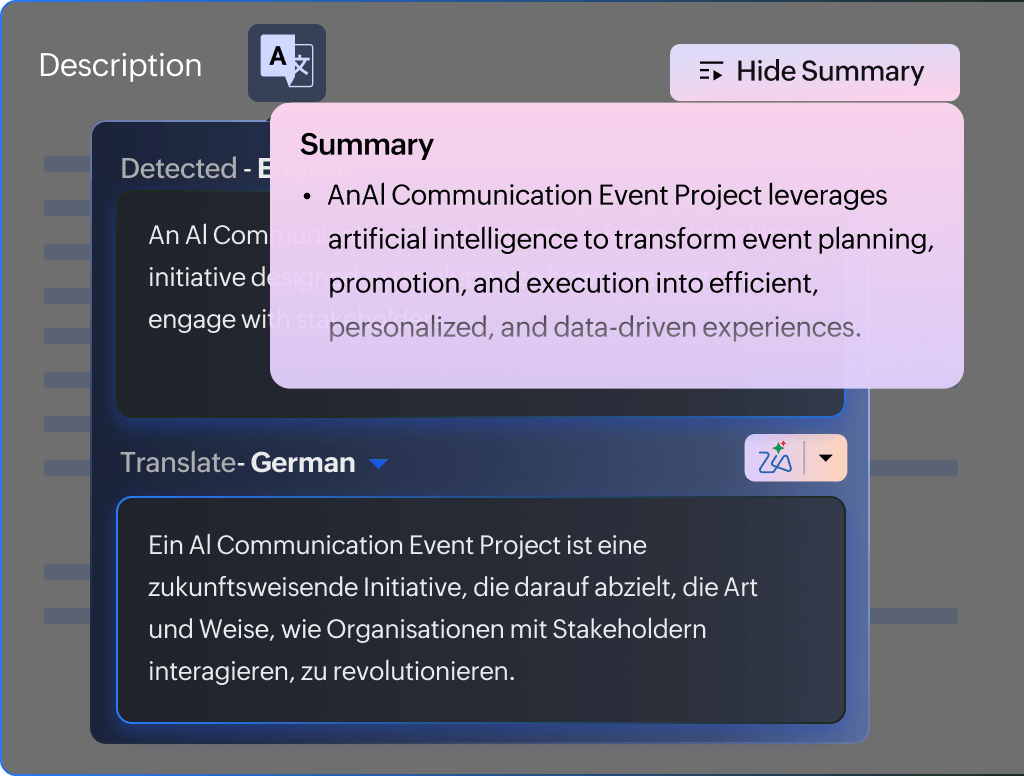
Task: Select the bullet point in the Summary
Action: (308, 195)
